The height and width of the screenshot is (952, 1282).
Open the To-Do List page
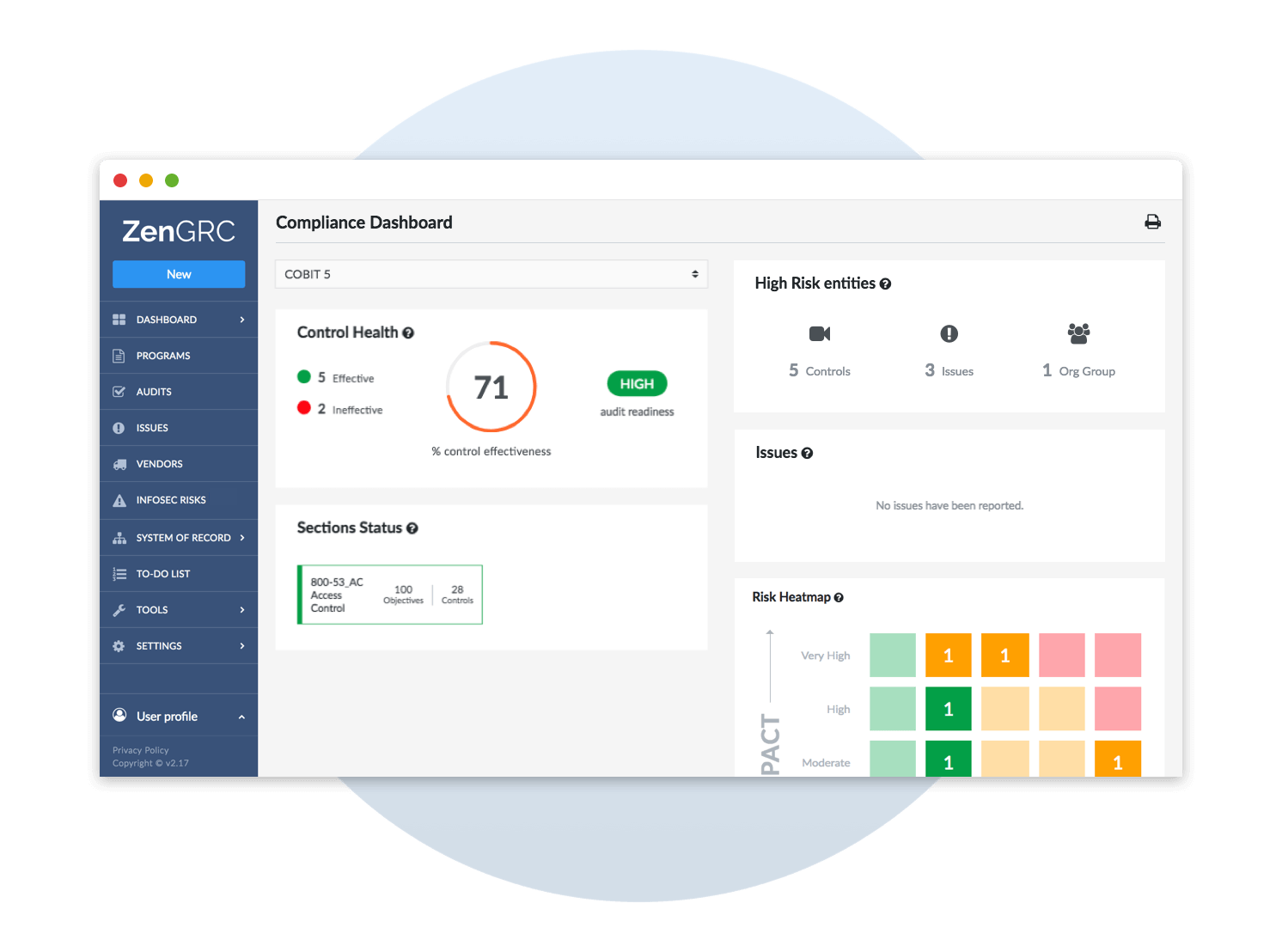tap(179, 574)
